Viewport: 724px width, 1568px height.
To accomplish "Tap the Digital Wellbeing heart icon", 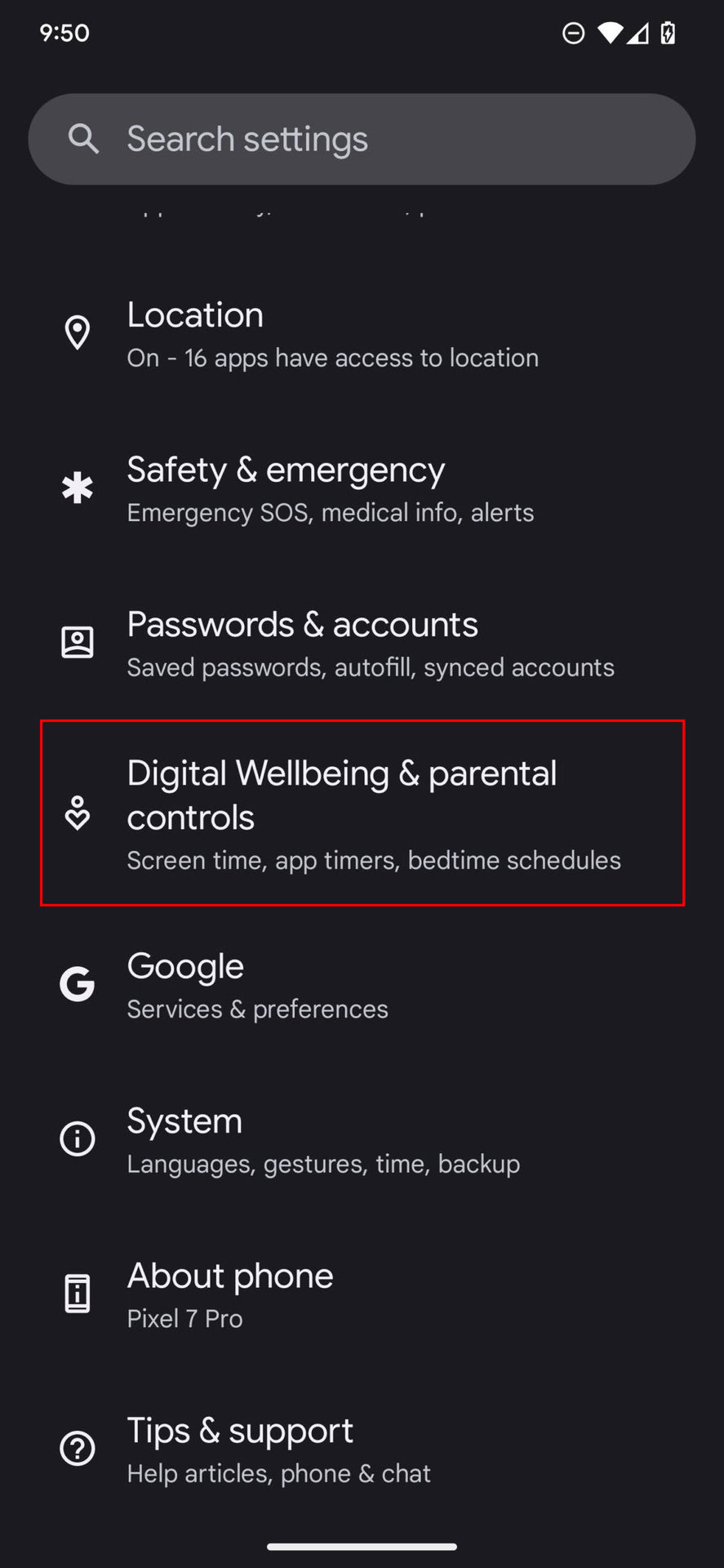I will point(78,813).
